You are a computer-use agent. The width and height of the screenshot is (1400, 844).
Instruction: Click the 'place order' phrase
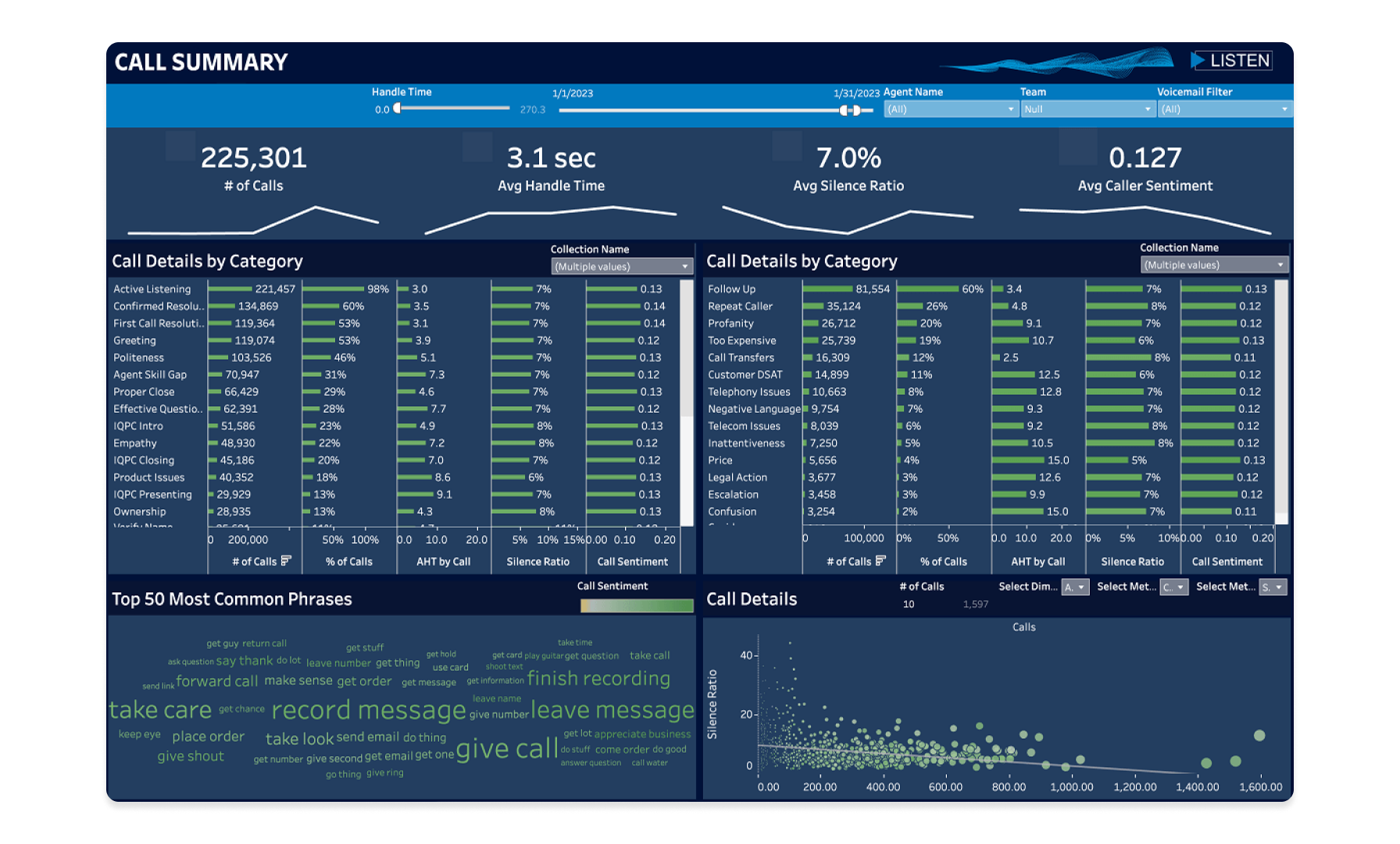(209, 737)
